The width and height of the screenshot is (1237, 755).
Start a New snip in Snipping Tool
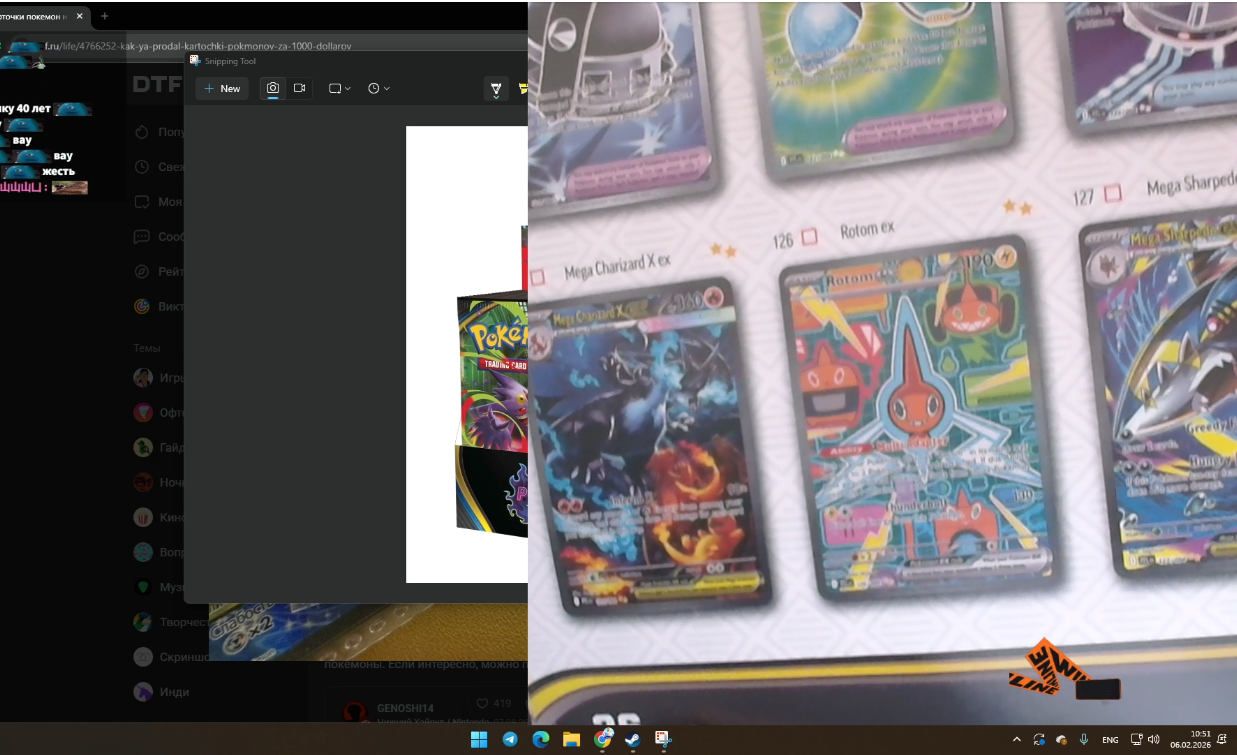tap(222, 88)
